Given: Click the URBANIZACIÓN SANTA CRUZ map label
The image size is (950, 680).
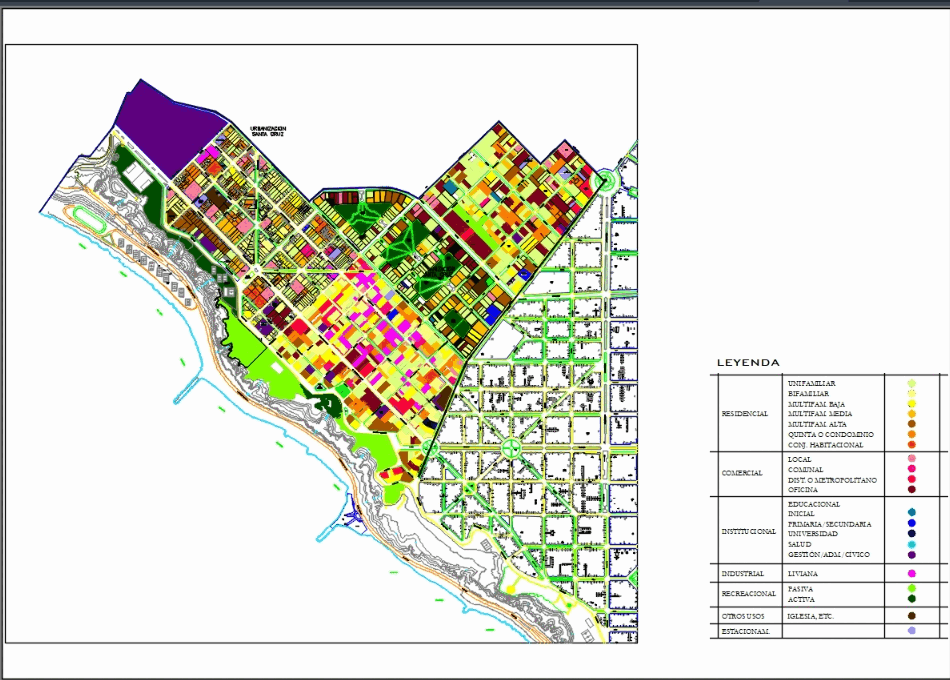Looking at the screenshot, I should coord(266,132).
